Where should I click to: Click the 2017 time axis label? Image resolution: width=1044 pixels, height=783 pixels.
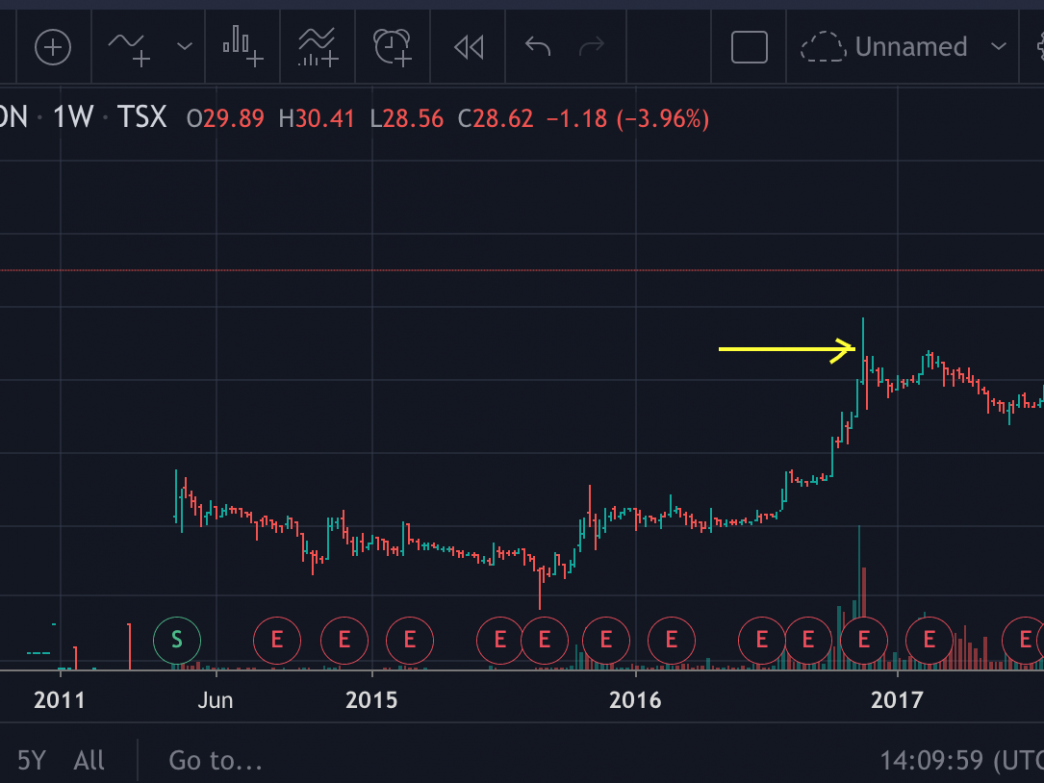tap(897, 700)
